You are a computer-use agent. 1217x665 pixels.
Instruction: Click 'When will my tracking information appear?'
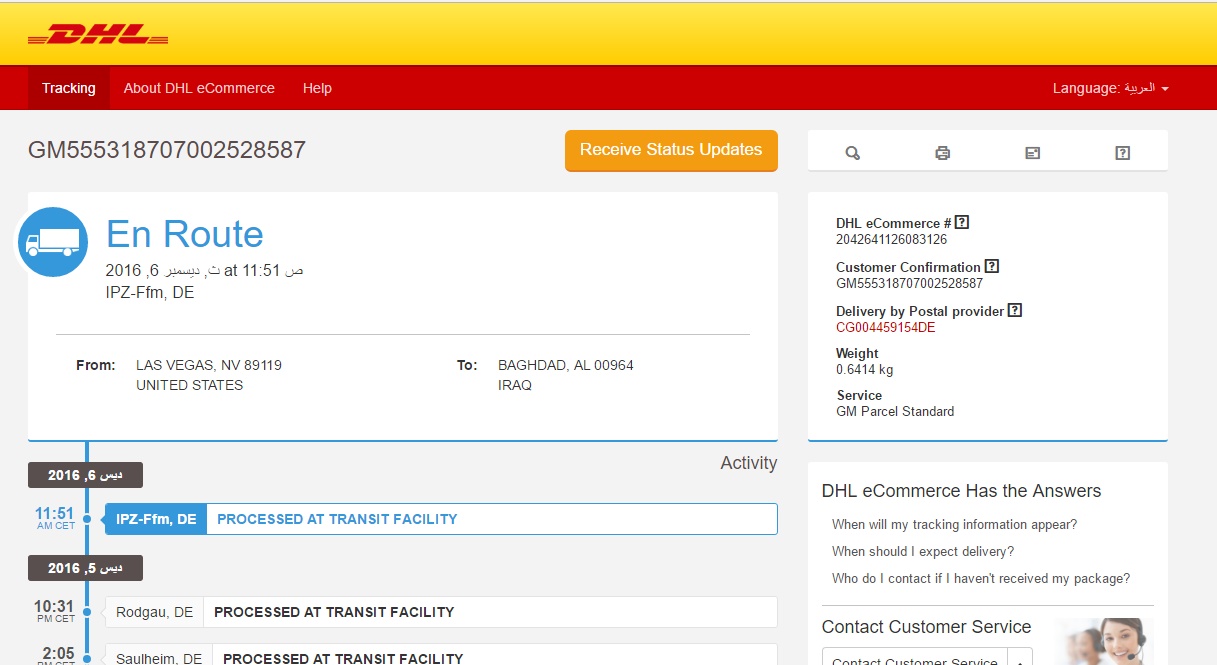pyautogui.click(x=954, y=524)
